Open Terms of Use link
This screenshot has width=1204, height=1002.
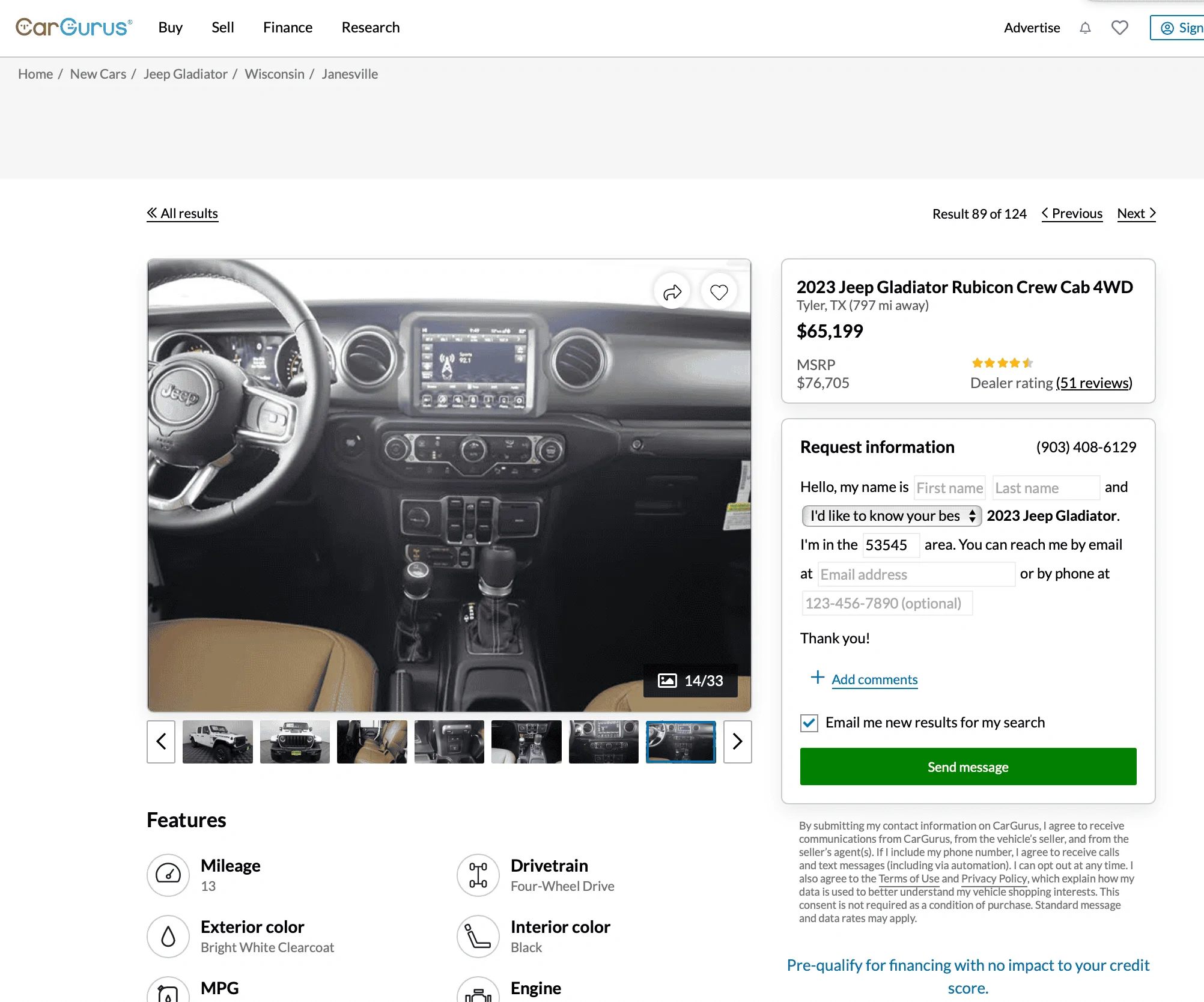[x=909, y=878]
